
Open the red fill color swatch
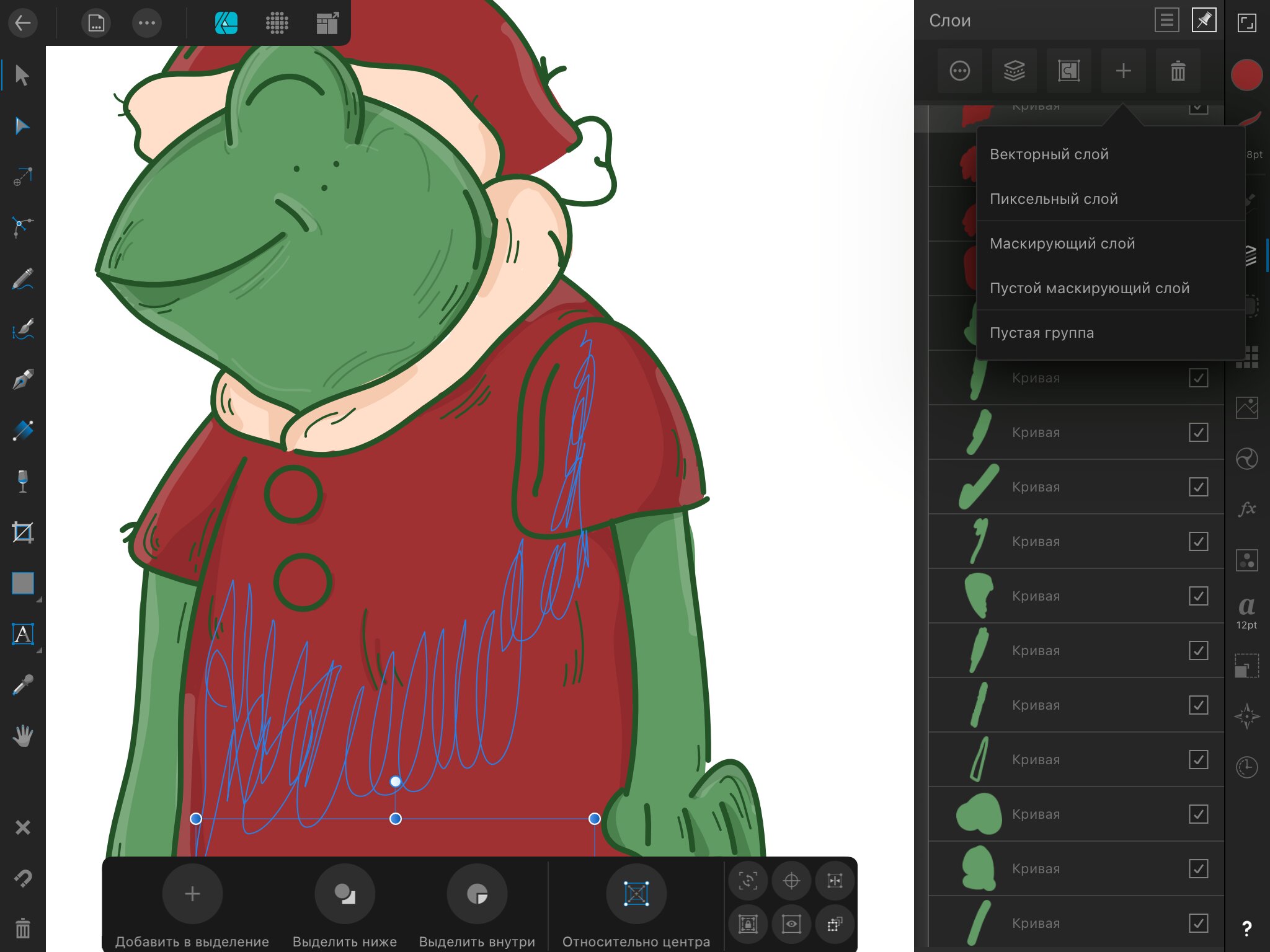[x=1246, y=75]
